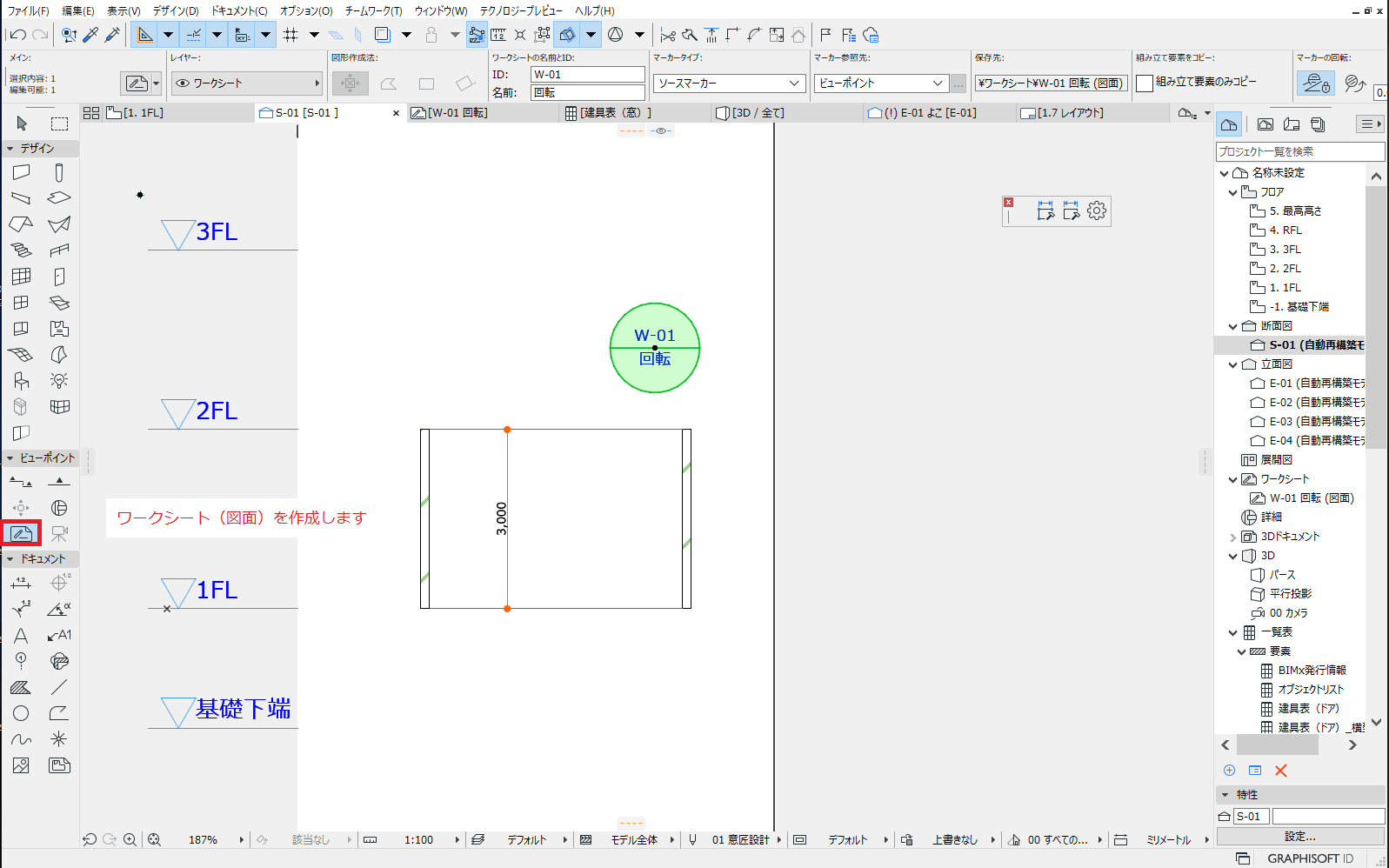Click the Zoom in magnifier in status bar
Image resolution: width=1389 pixels, height=868 pixels.
click(x=130, y=840)
